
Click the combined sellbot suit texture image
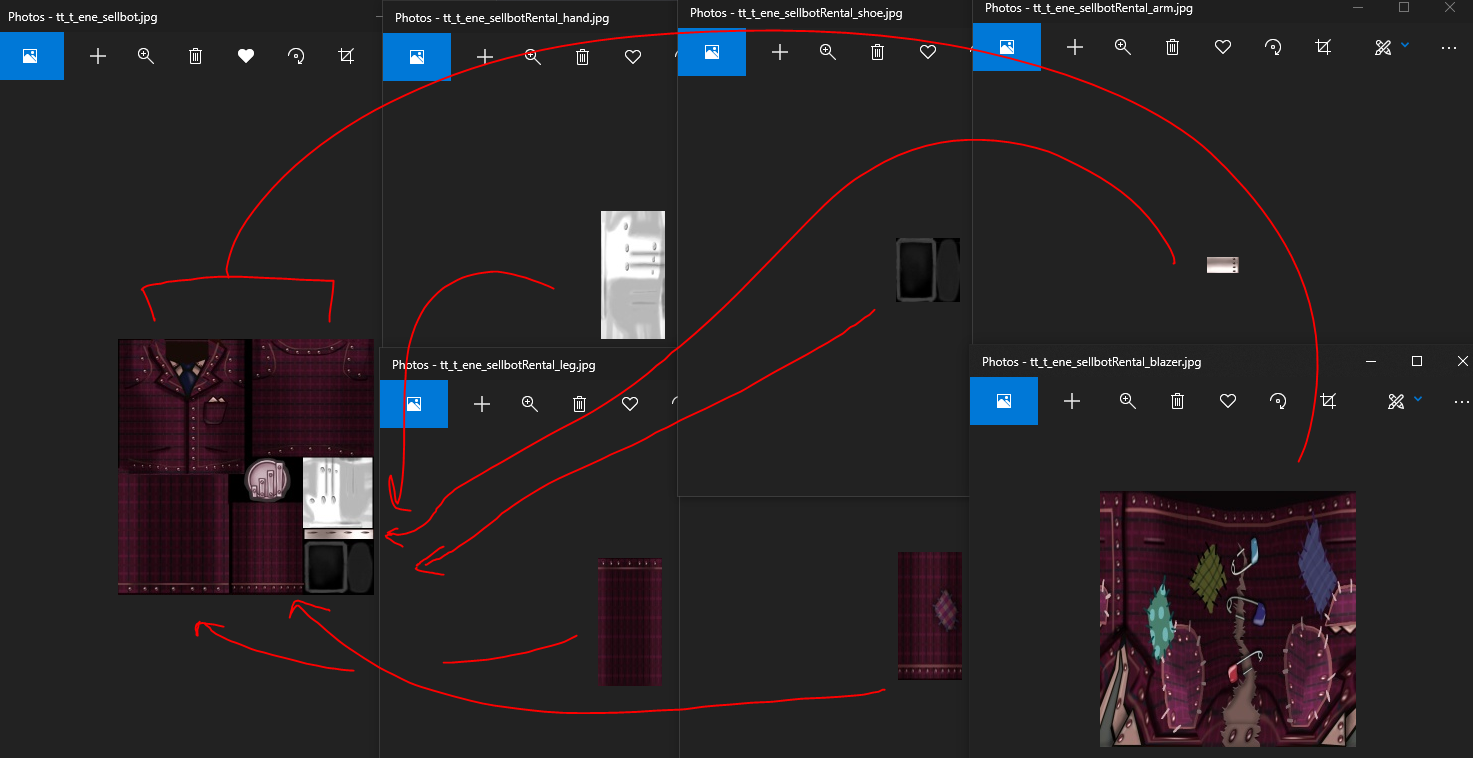click(x=246, y=467)
